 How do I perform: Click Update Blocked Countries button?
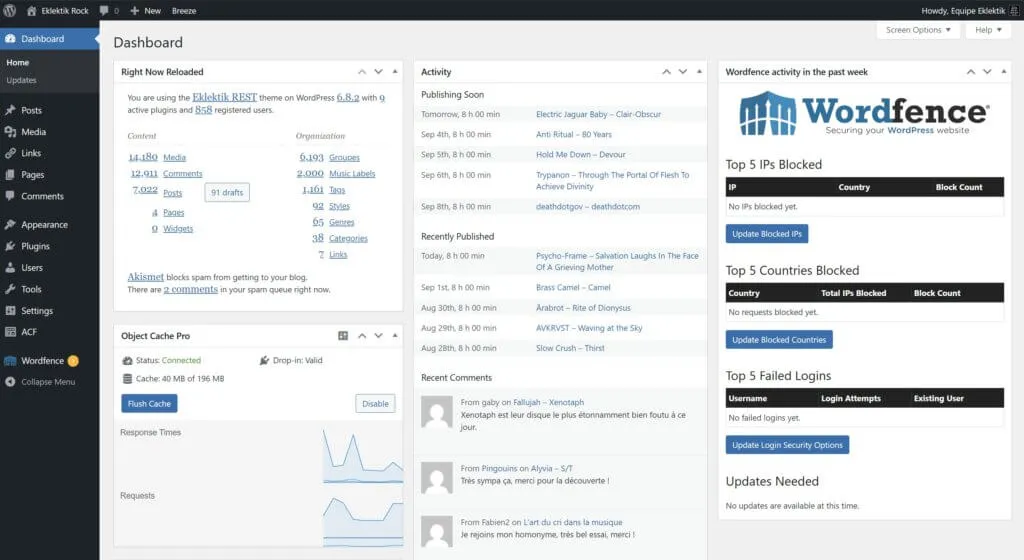coord(779,339)
